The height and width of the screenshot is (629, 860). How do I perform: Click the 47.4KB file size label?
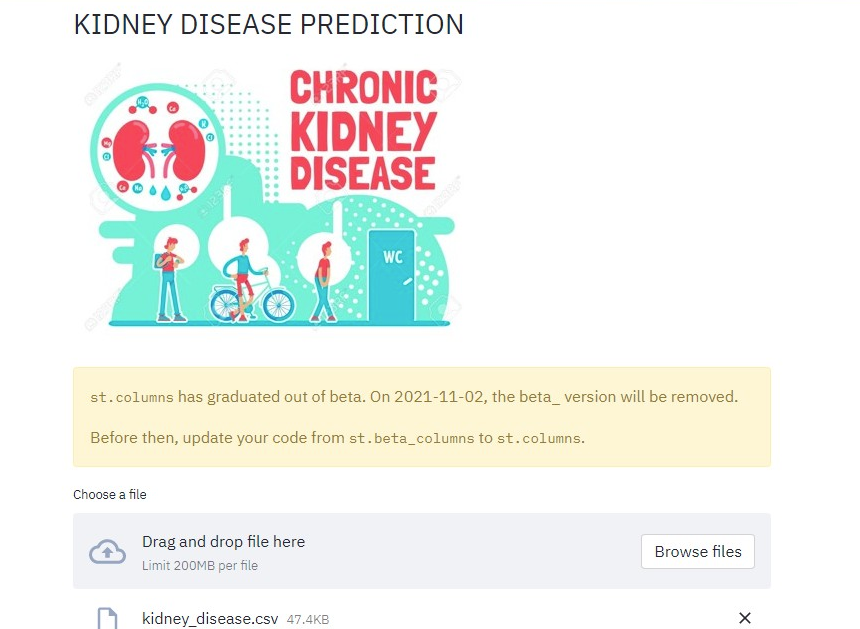pyautogui.click(x=308, y=620)
